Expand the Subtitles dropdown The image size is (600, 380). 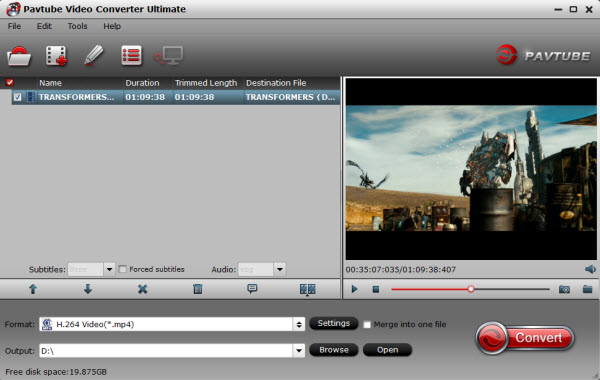point(109,269)
